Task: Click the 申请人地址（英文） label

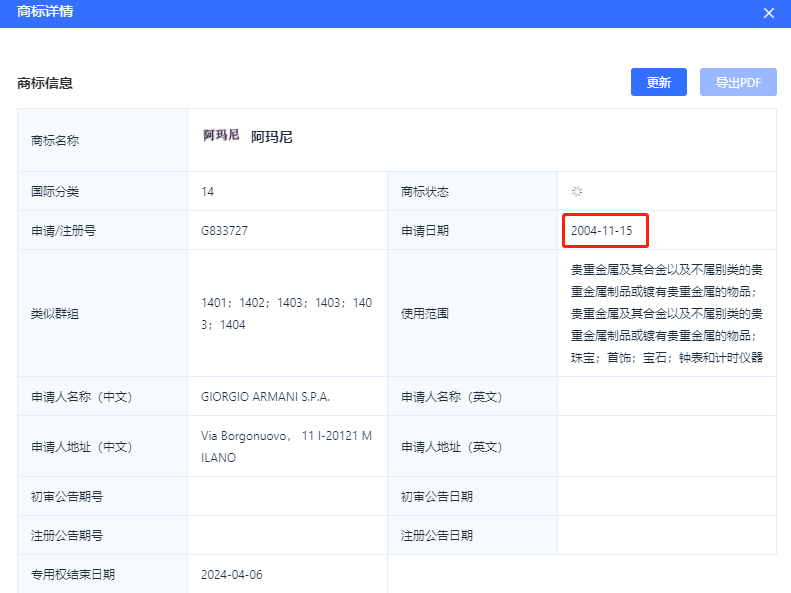Action: [451, 447]
